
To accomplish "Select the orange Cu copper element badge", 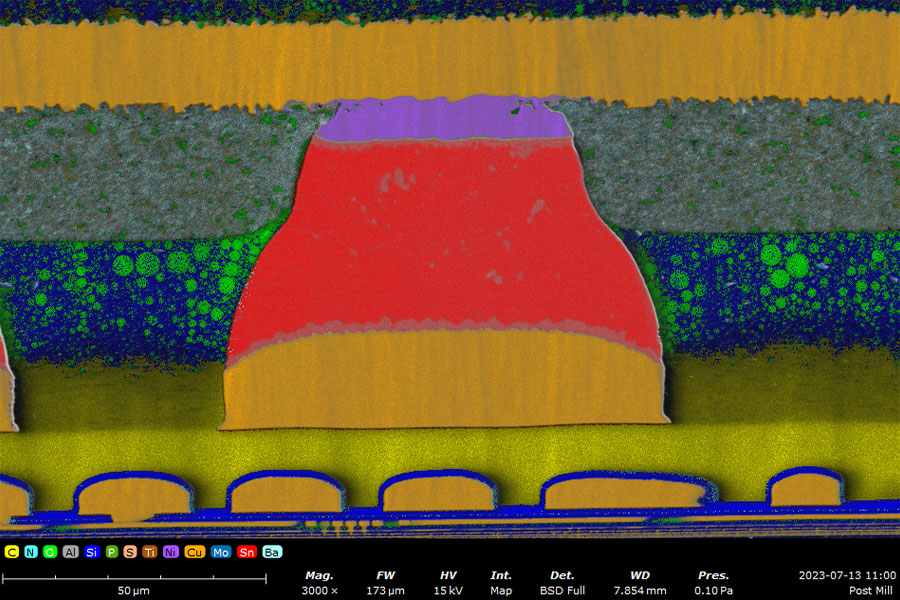I will 194,552.
